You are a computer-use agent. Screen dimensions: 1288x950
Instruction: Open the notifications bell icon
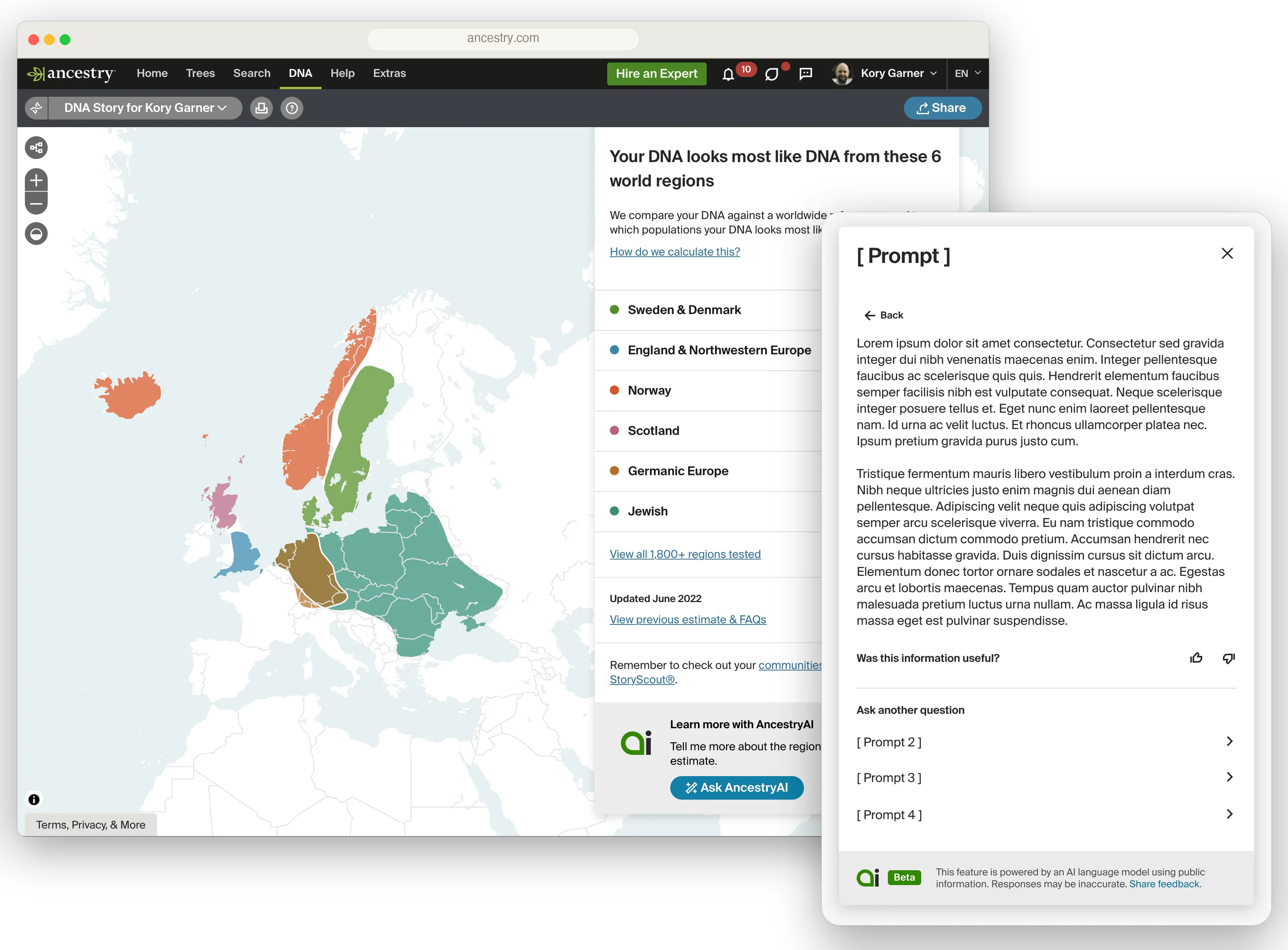(728, 74)
